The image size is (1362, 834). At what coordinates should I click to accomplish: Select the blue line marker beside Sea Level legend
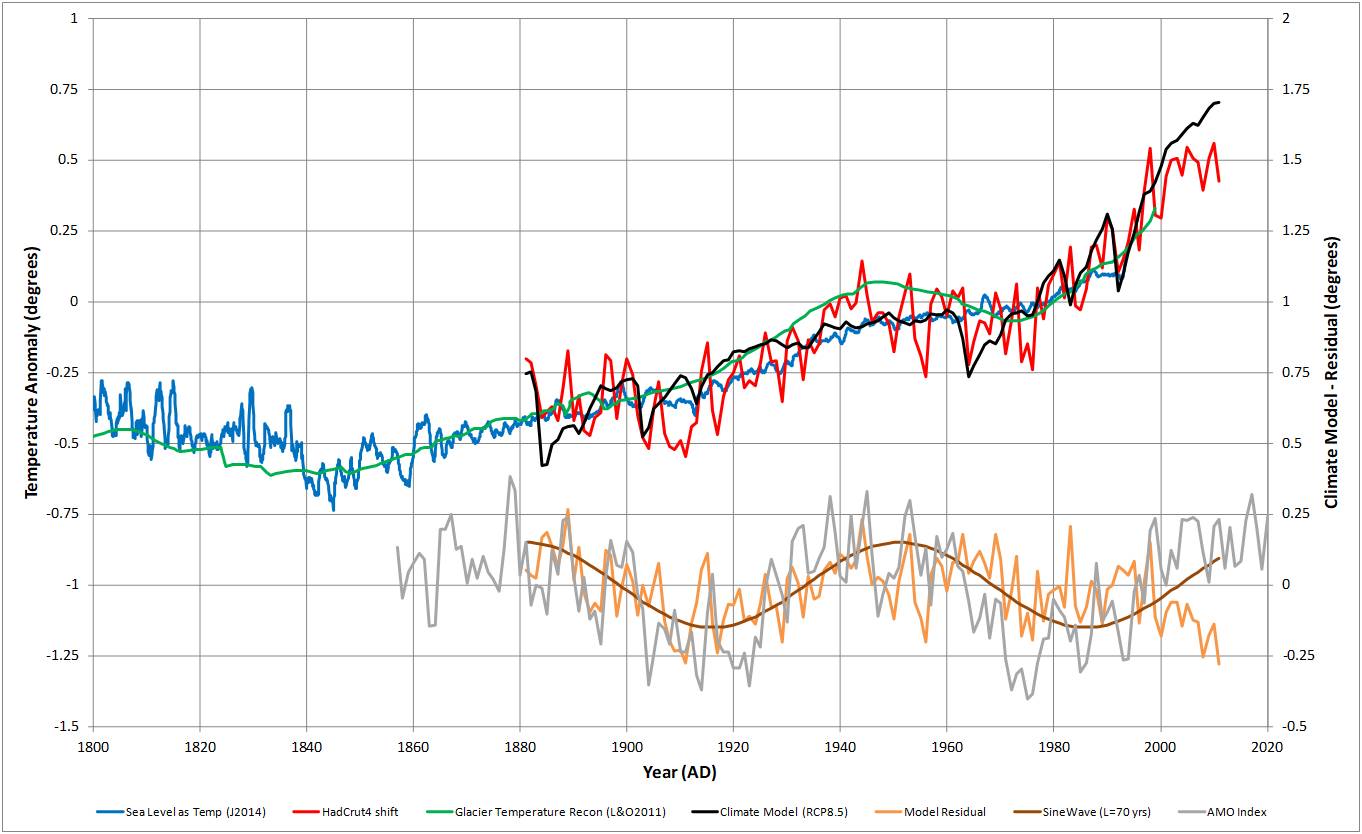[x=108, y=813]
